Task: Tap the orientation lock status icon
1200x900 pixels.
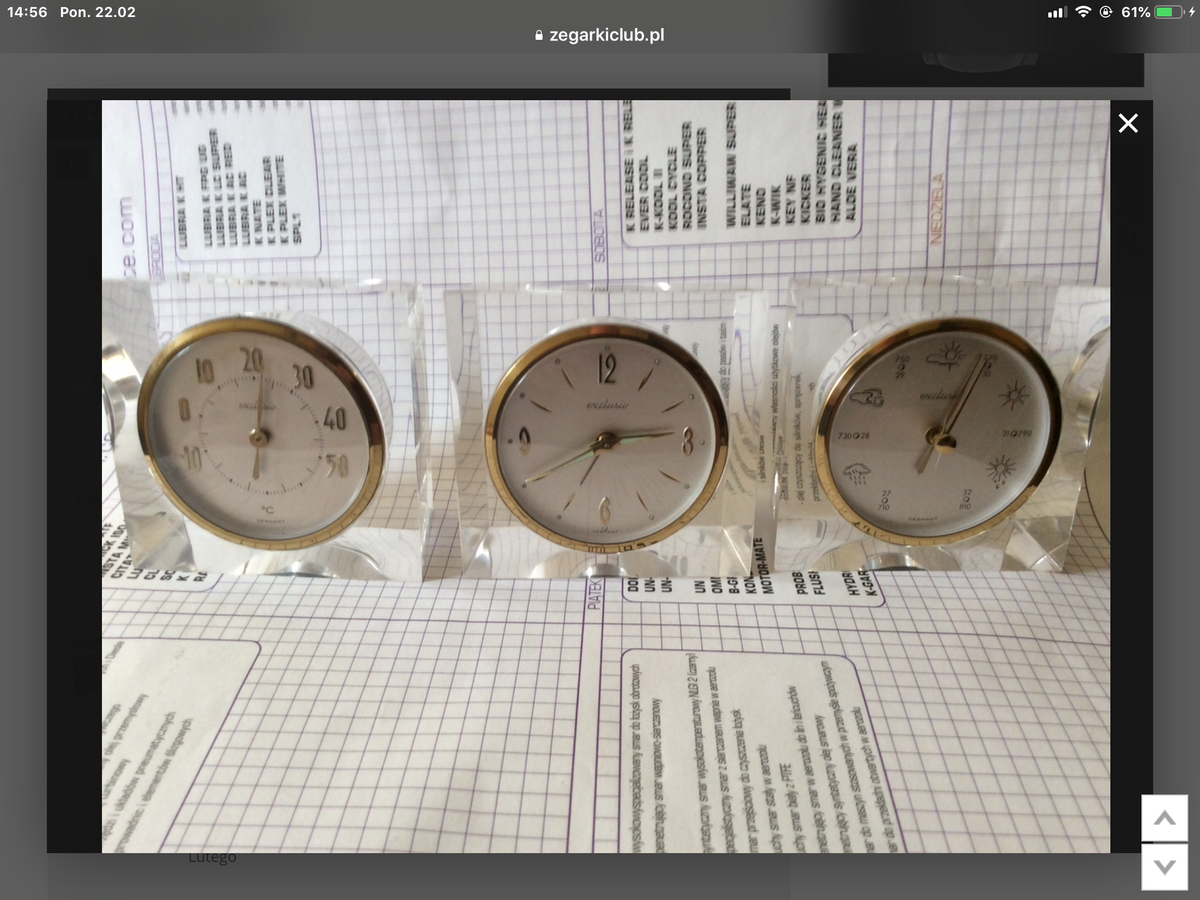Action: pos(1106,12)
